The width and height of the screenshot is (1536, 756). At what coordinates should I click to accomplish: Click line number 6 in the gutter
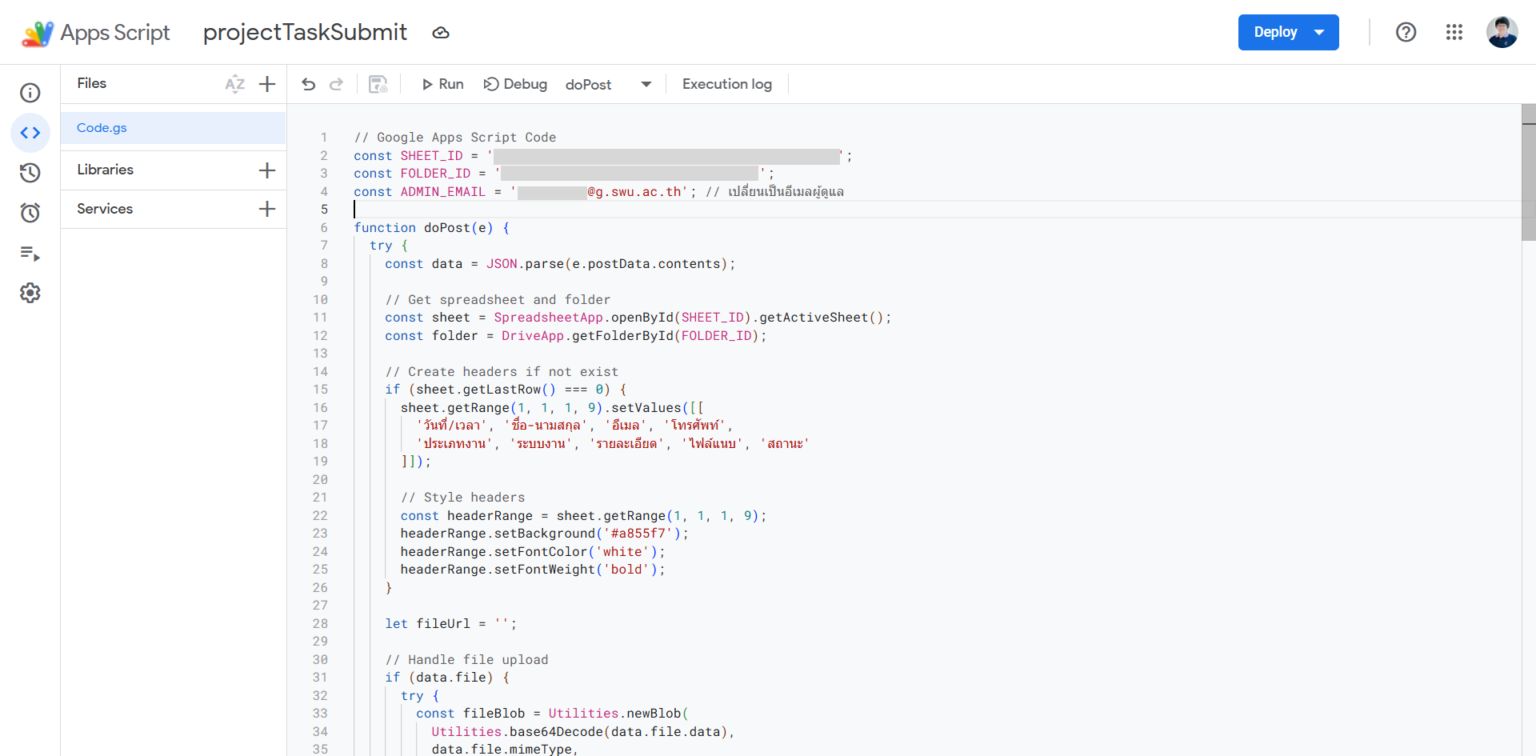(324, 227)
